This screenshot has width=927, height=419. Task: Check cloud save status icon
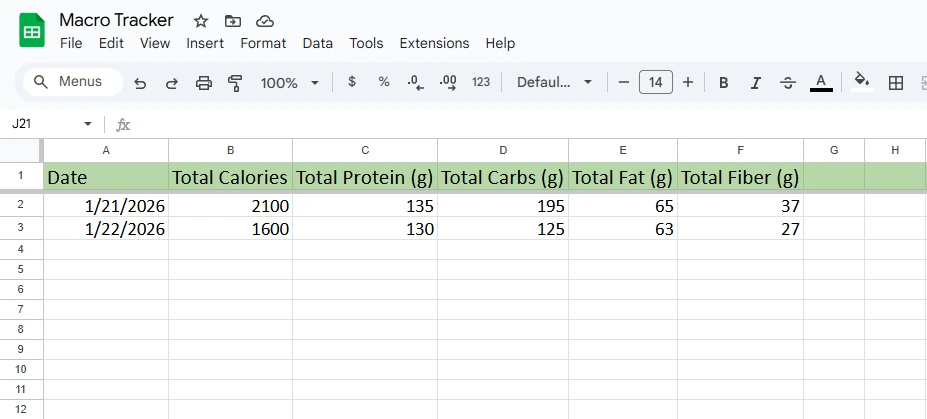click(x=264, y=21)
